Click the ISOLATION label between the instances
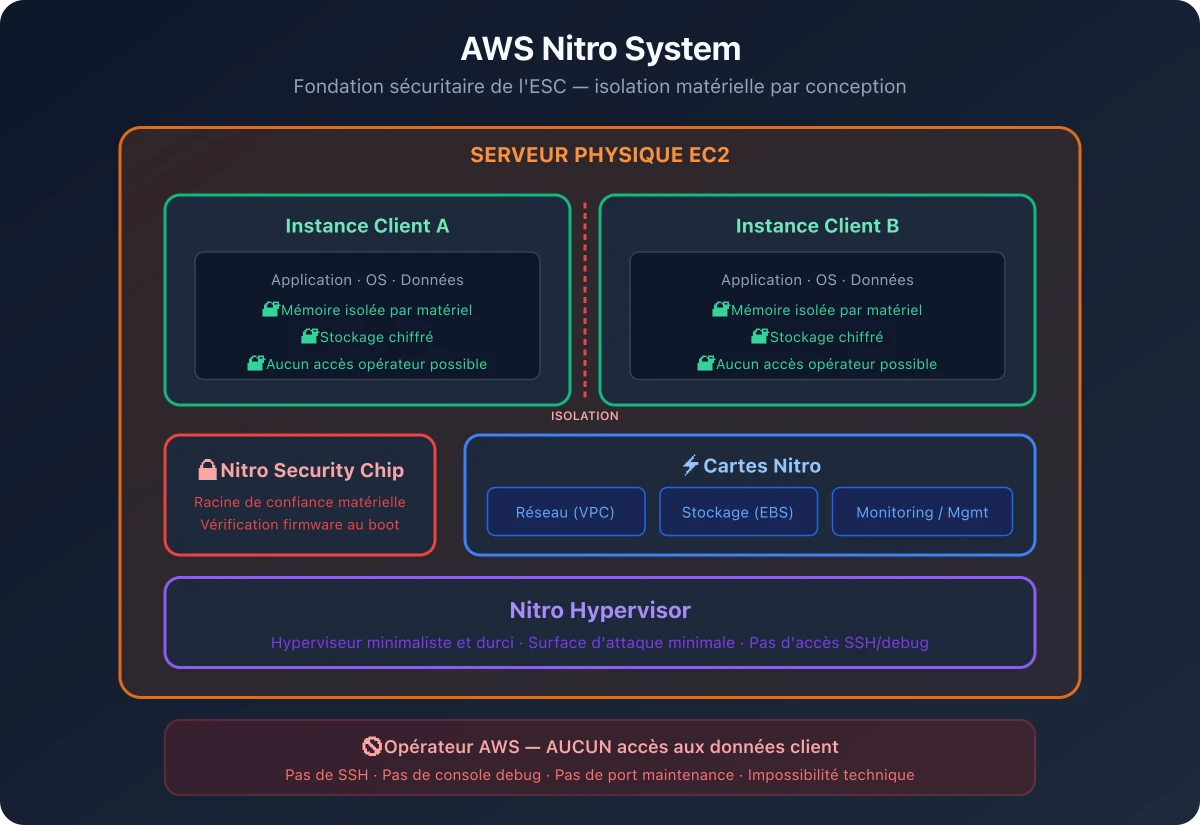The width and height of the screenshot is (1200, 825). point(585,416)
